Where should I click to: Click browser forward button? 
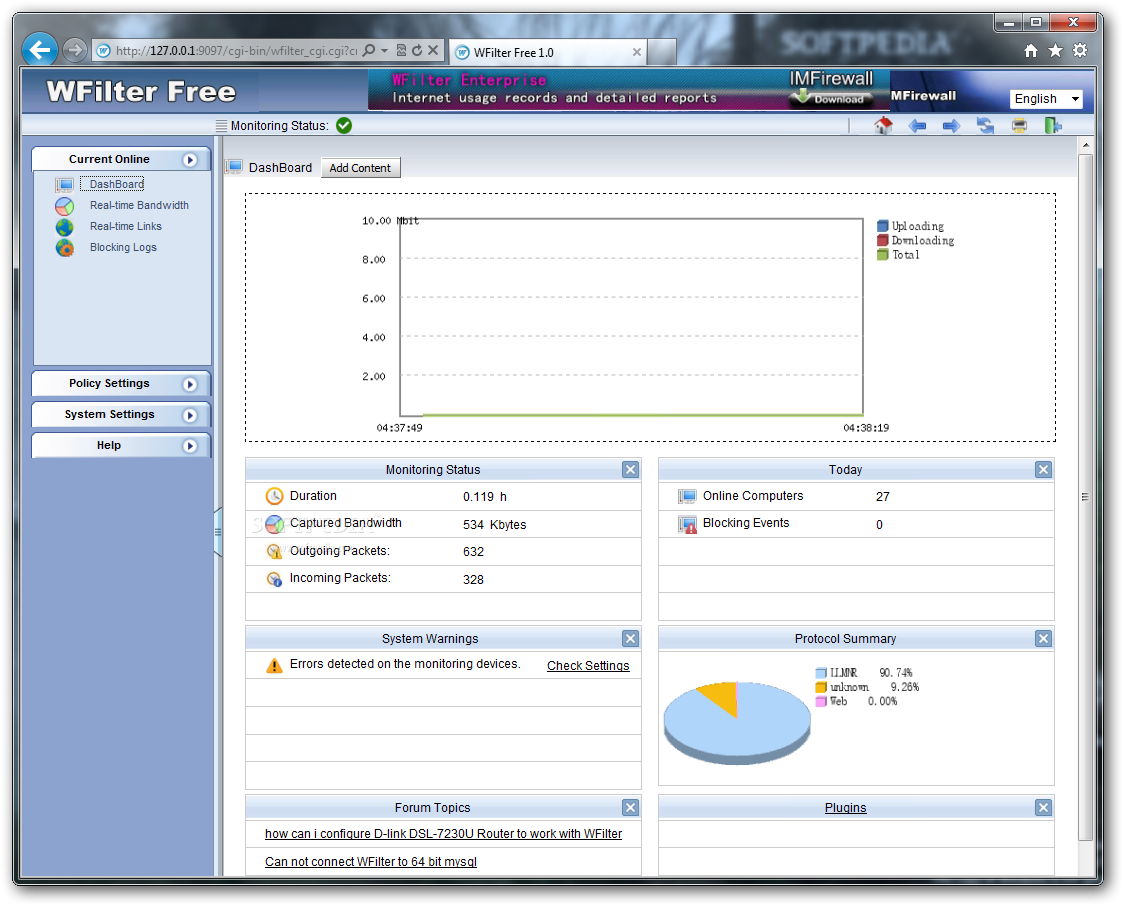coord(74,50)
